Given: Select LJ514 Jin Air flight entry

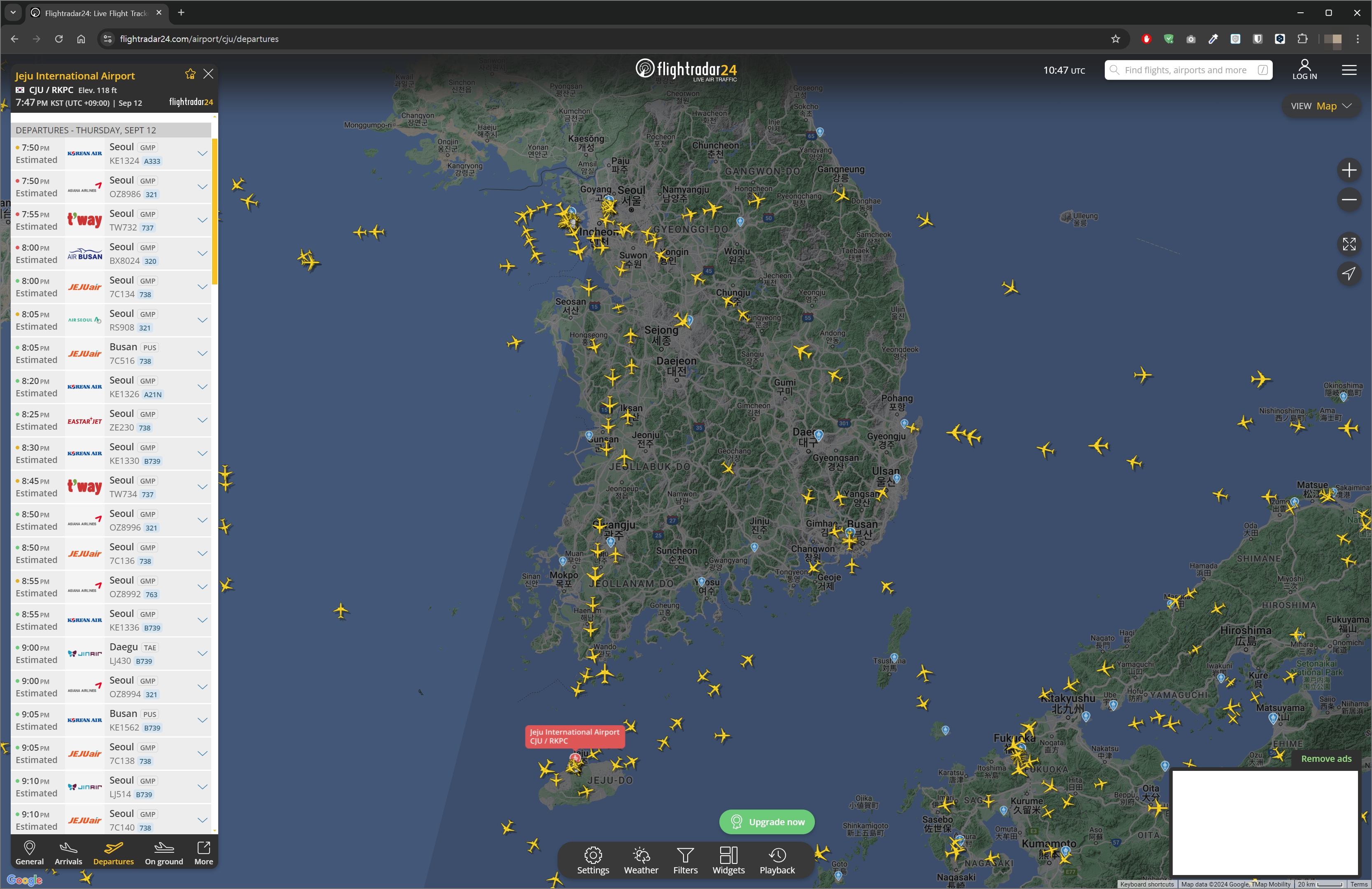Looking at the screenshot, I should click(111, 787).
